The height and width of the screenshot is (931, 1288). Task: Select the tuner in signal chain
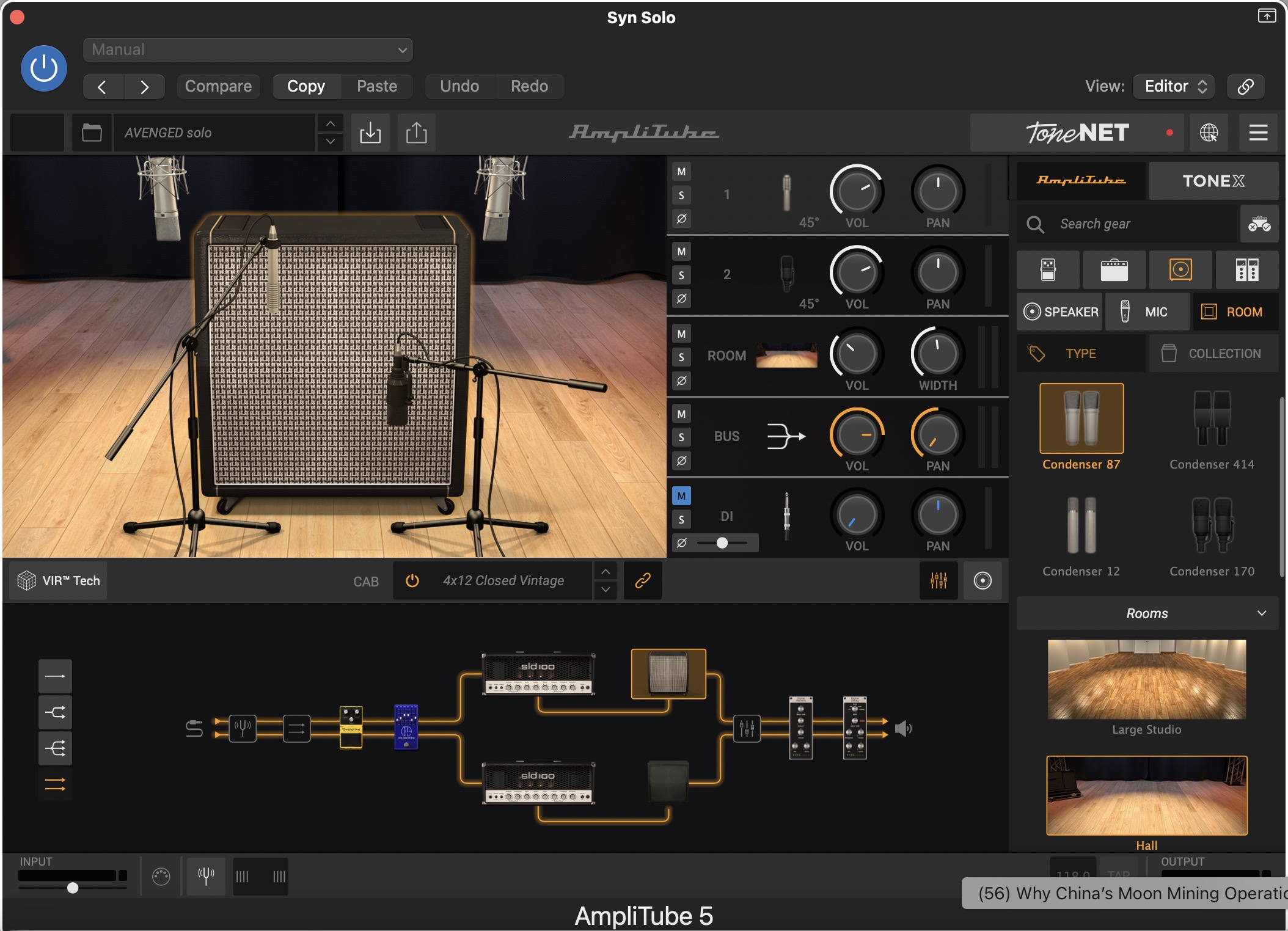[x=243, y=728]
